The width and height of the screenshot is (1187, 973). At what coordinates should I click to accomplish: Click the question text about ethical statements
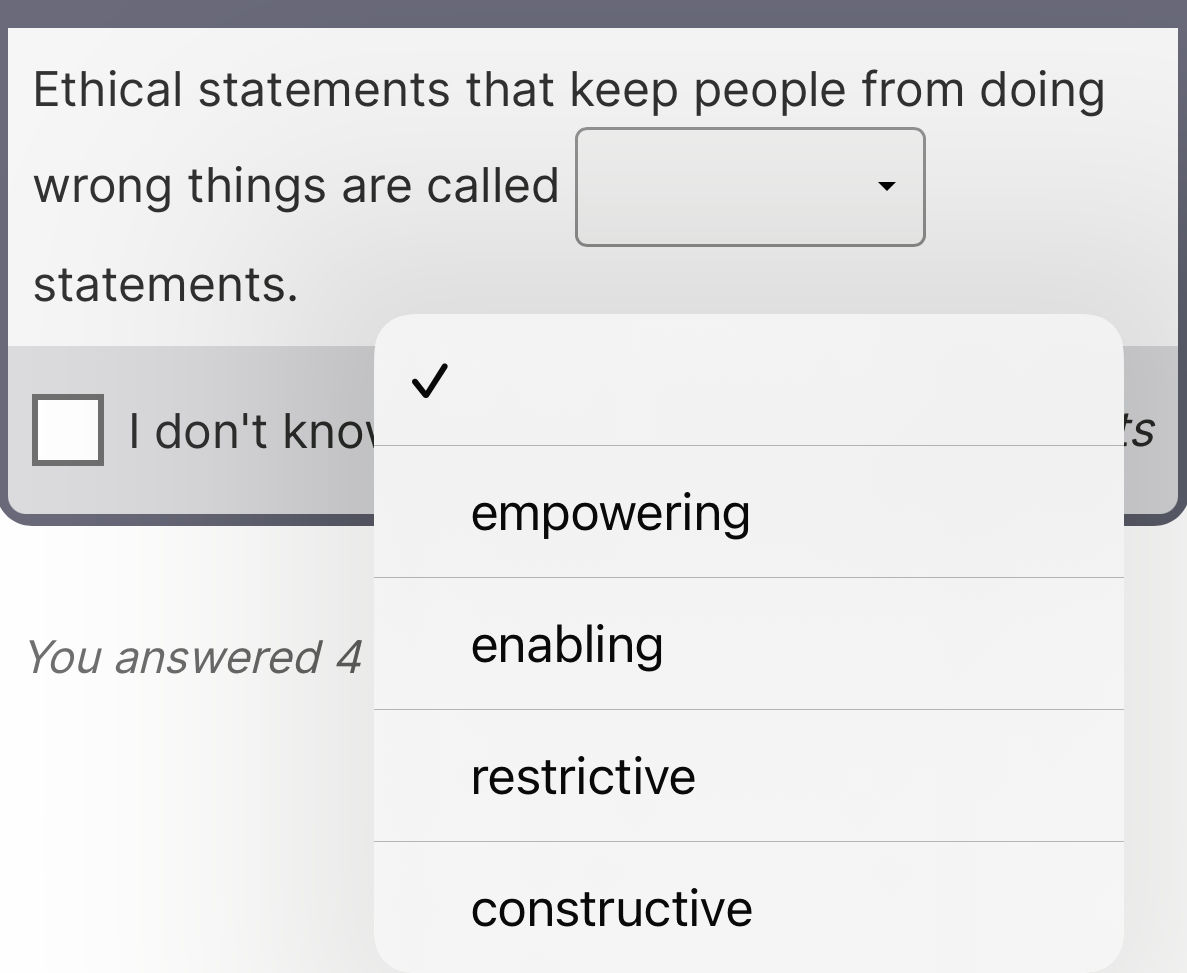point(400,88)
